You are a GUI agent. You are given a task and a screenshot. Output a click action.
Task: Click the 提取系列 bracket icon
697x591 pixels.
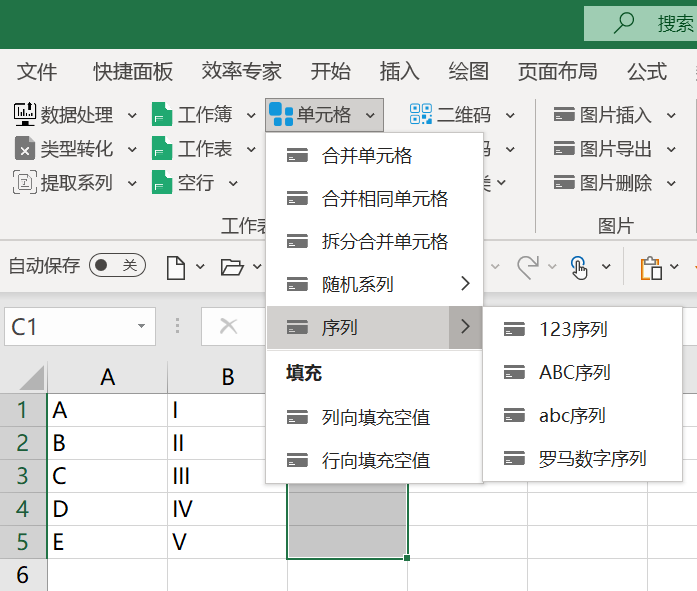point(24,182)
